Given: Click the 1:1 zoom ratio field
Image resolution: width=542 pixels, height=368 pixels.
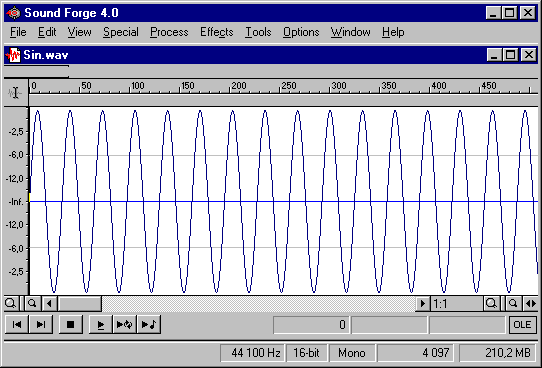Looking at the screenshot, I should point(457,304).
